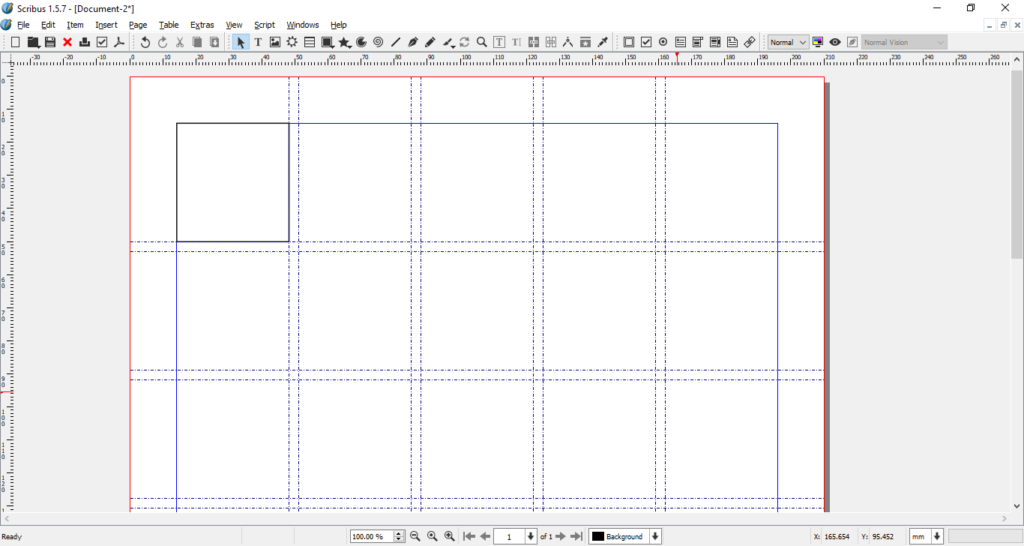The height and width of the screenshot is (546, 1024).
Task: Click the zoom level 100.00 % field
Action: click(372, 536)
